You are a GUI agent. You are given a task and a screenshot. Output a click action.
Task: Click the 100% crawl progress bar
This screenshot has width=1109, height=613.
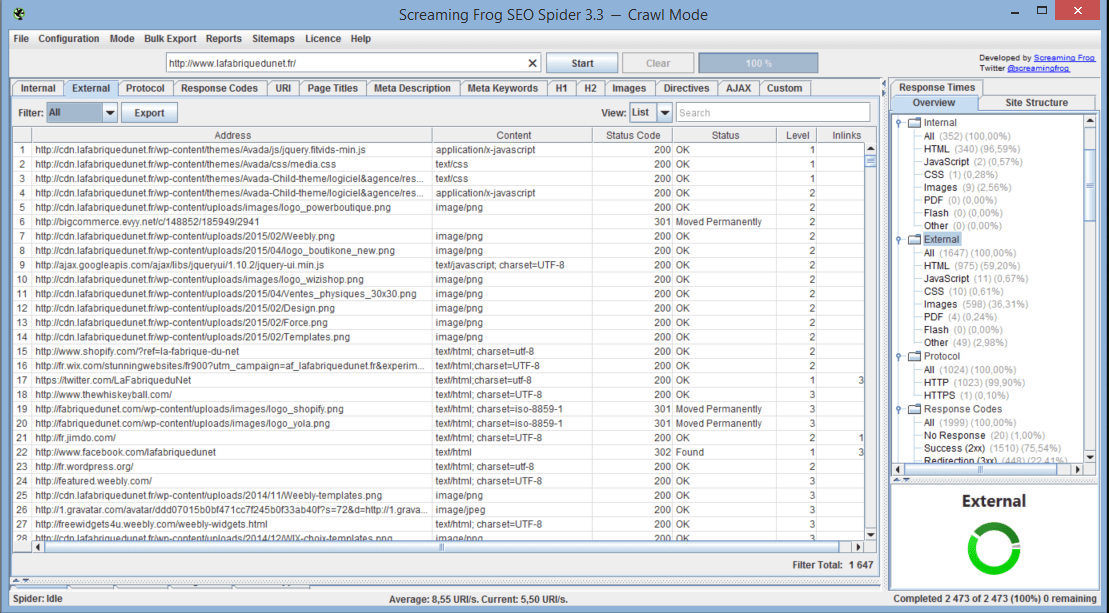pos(758,63)
